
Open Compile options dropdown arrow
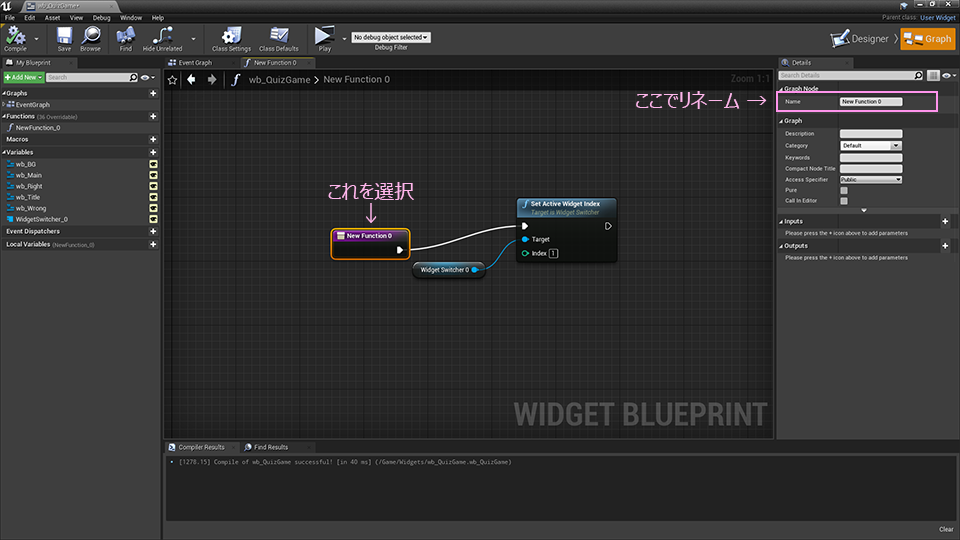[36, 39]
